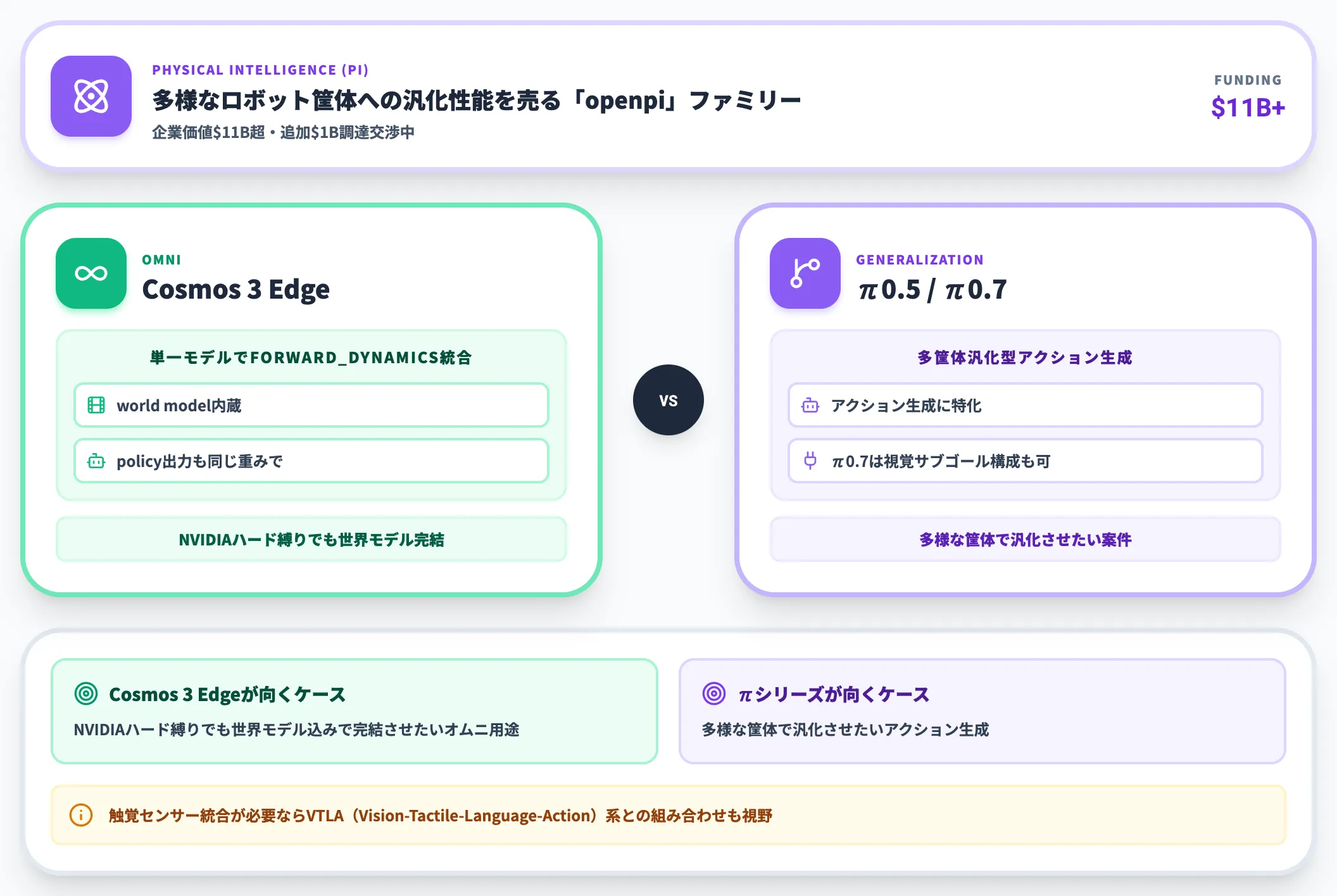This screenshot has width=1337, height=896.
Task: Select the policy出力も同じ重みで item
Action: [311, 461]
